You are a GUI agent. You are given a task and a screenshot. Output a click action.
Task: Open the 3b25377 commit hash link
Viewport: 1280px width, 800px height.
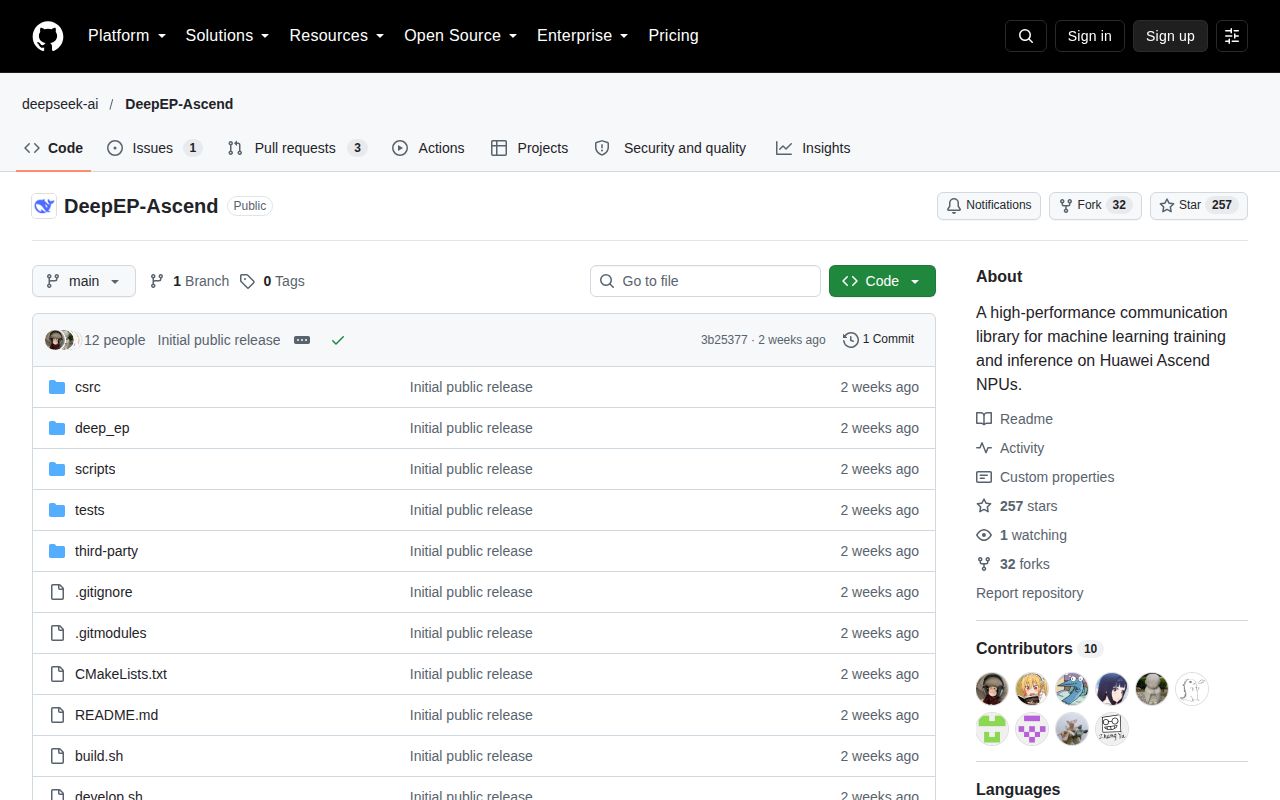coord(724,340)
